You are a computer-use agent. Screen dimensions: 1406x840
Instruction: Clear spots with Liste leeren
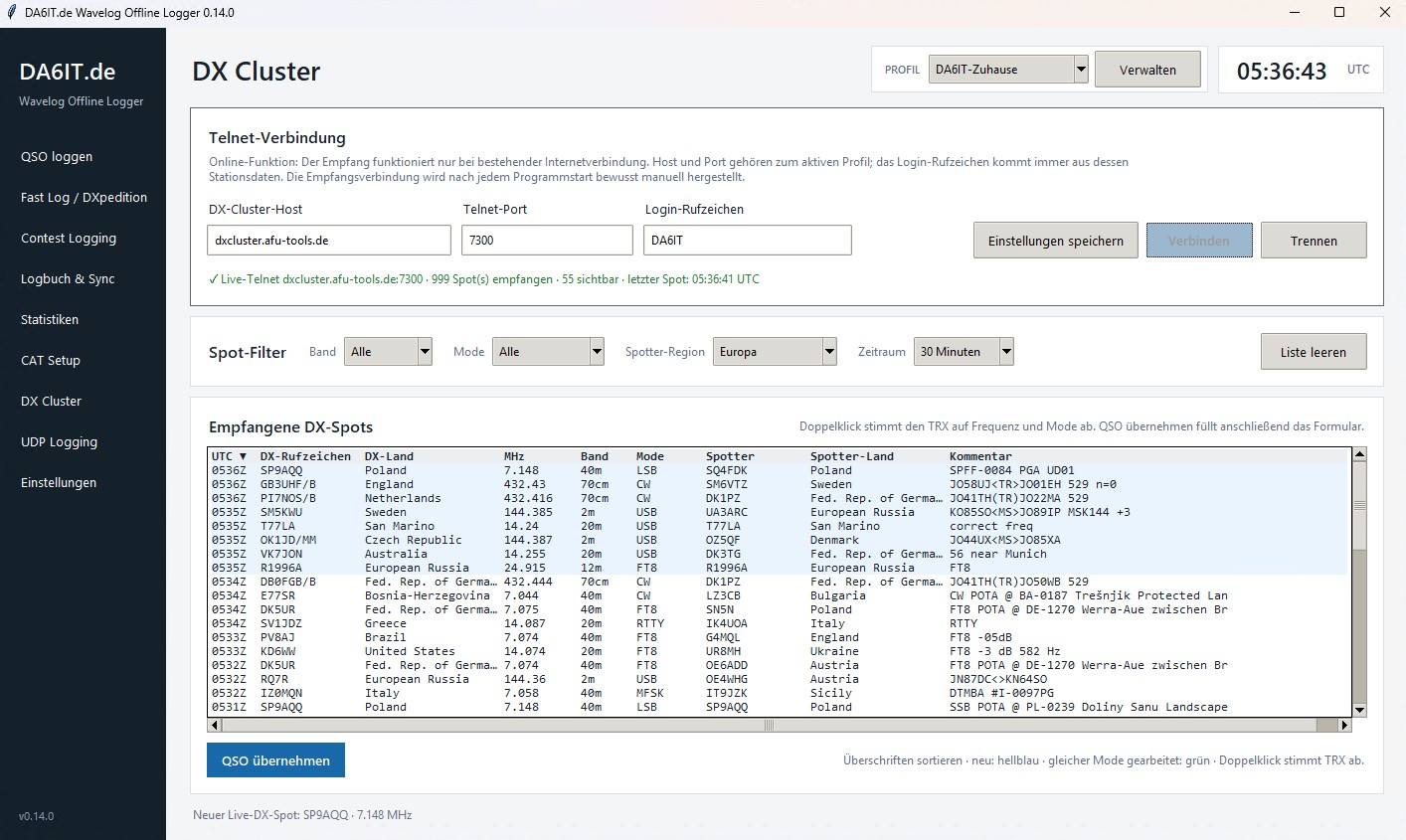click(x=1314, y=352)
